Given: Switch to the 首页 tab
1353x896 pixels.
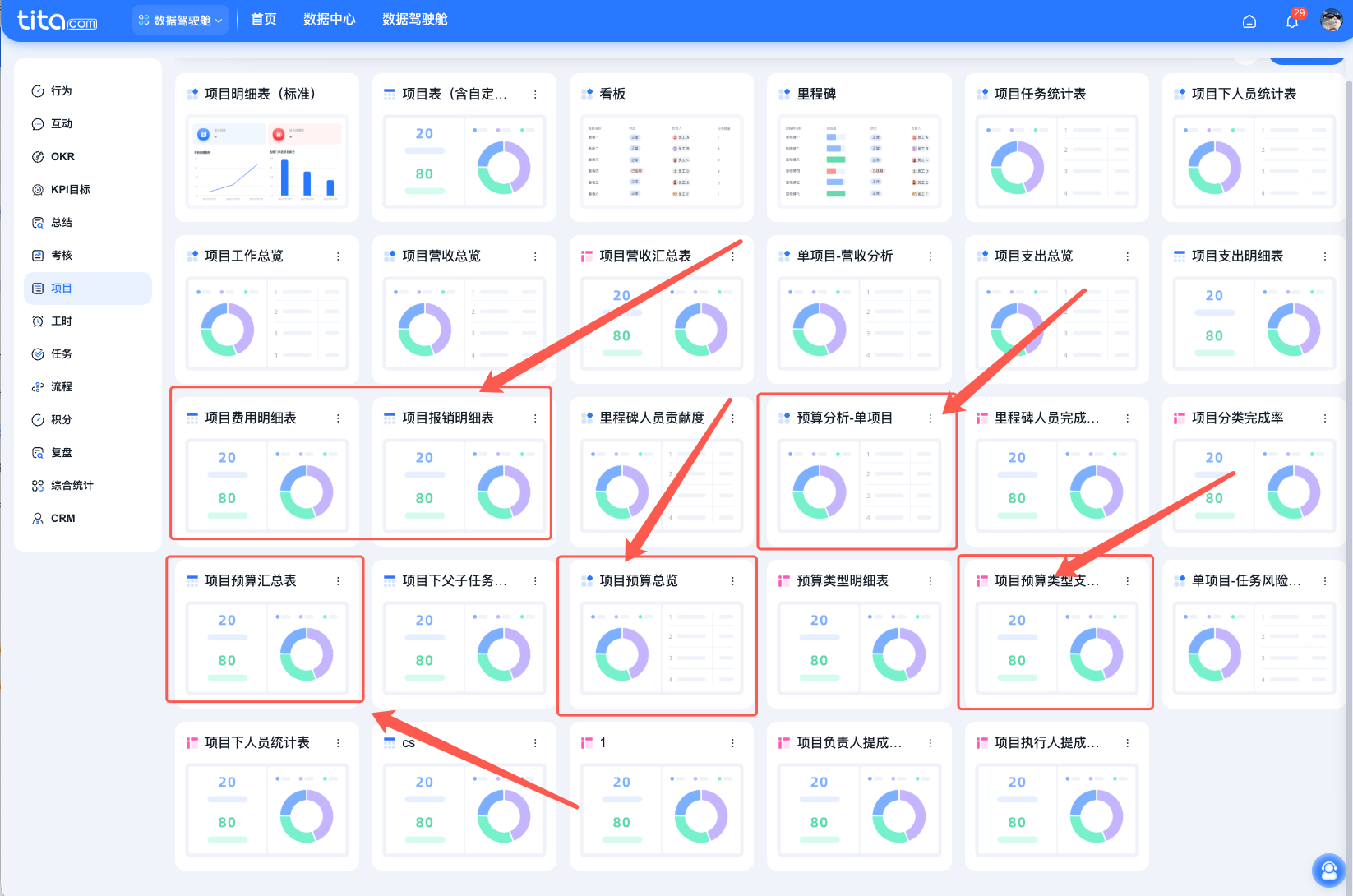Looking at the screenshot, I should point(264,20).
